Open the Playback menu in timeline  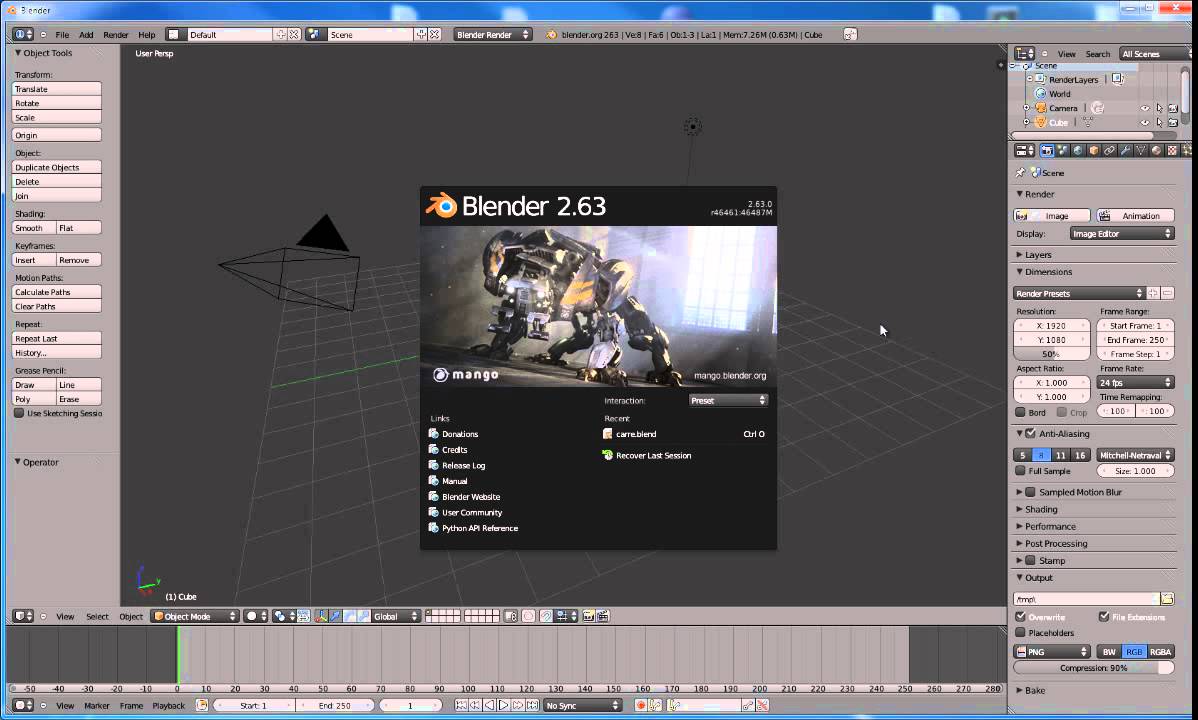click(x=168, y=705)
